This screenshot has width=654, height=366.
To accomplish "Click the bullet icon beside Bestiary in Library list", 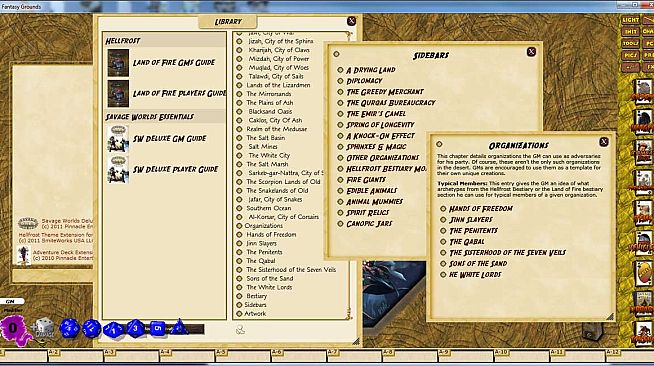I will click(x=239, y=296).
